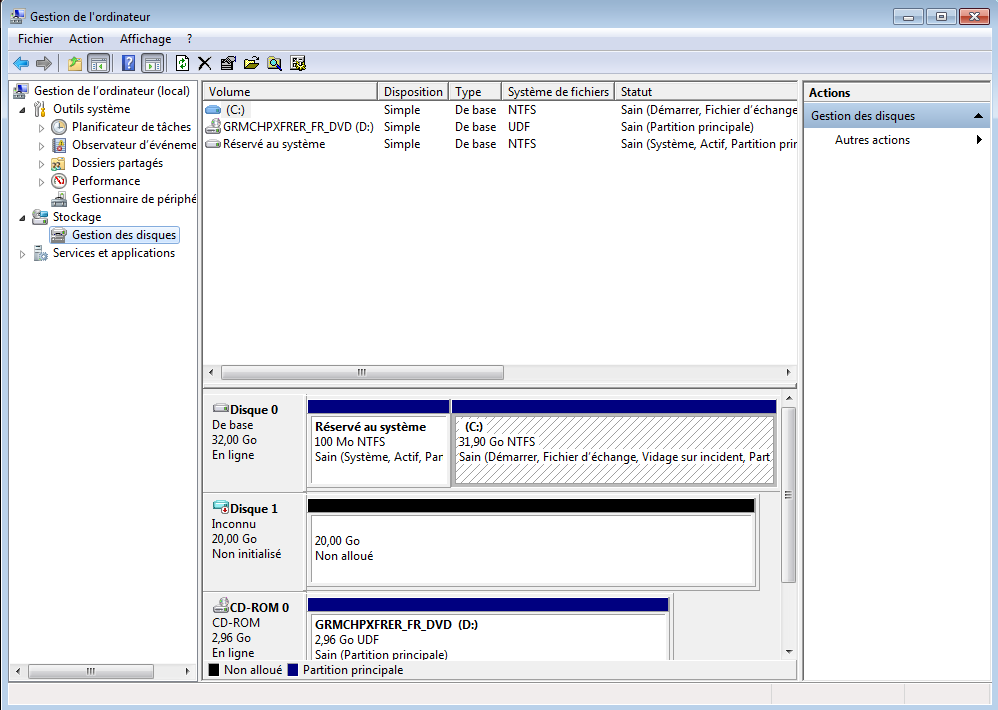This screenshot has width=998, height=710.
Task: Expand Services et applications node
Action: (x=23, y=254)
